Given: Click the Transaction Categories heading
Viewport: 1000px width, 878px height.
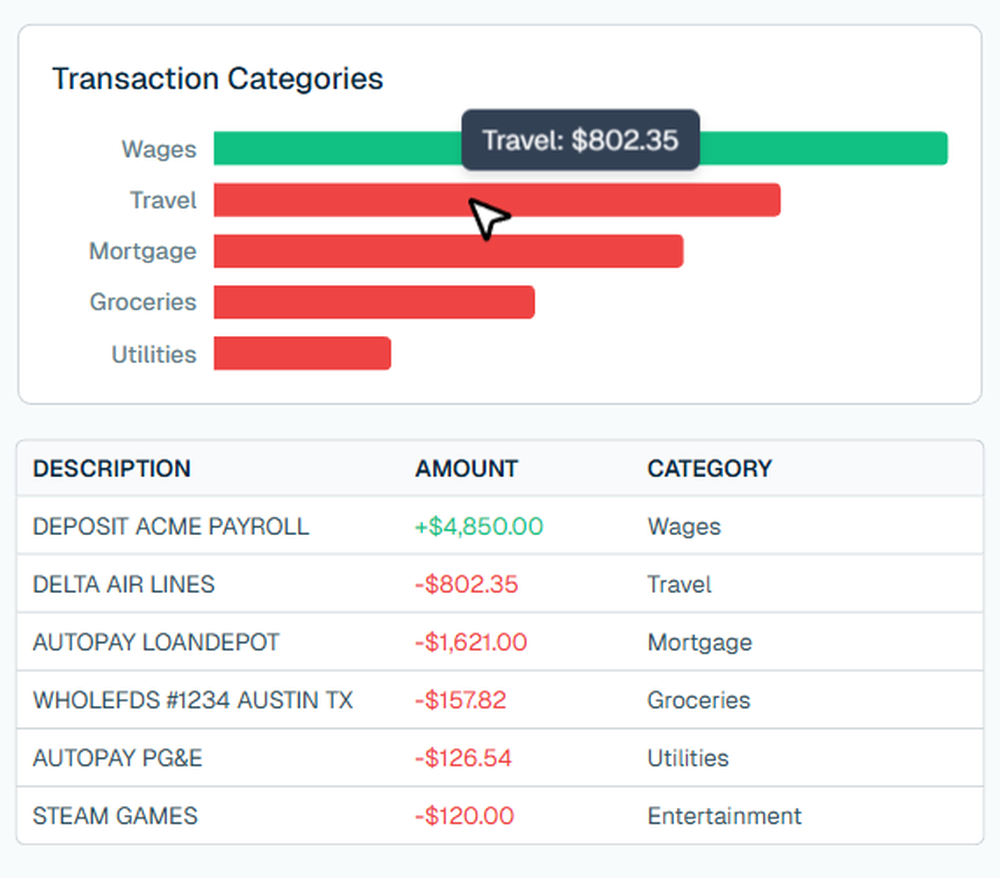Looking at the screenshot, I should 217,78.
